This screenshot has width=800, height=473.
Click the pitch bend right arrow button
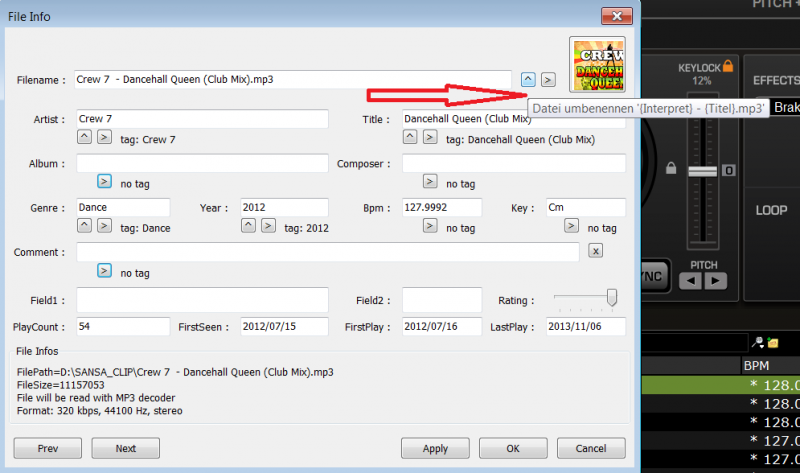click(x=715, y=281)
